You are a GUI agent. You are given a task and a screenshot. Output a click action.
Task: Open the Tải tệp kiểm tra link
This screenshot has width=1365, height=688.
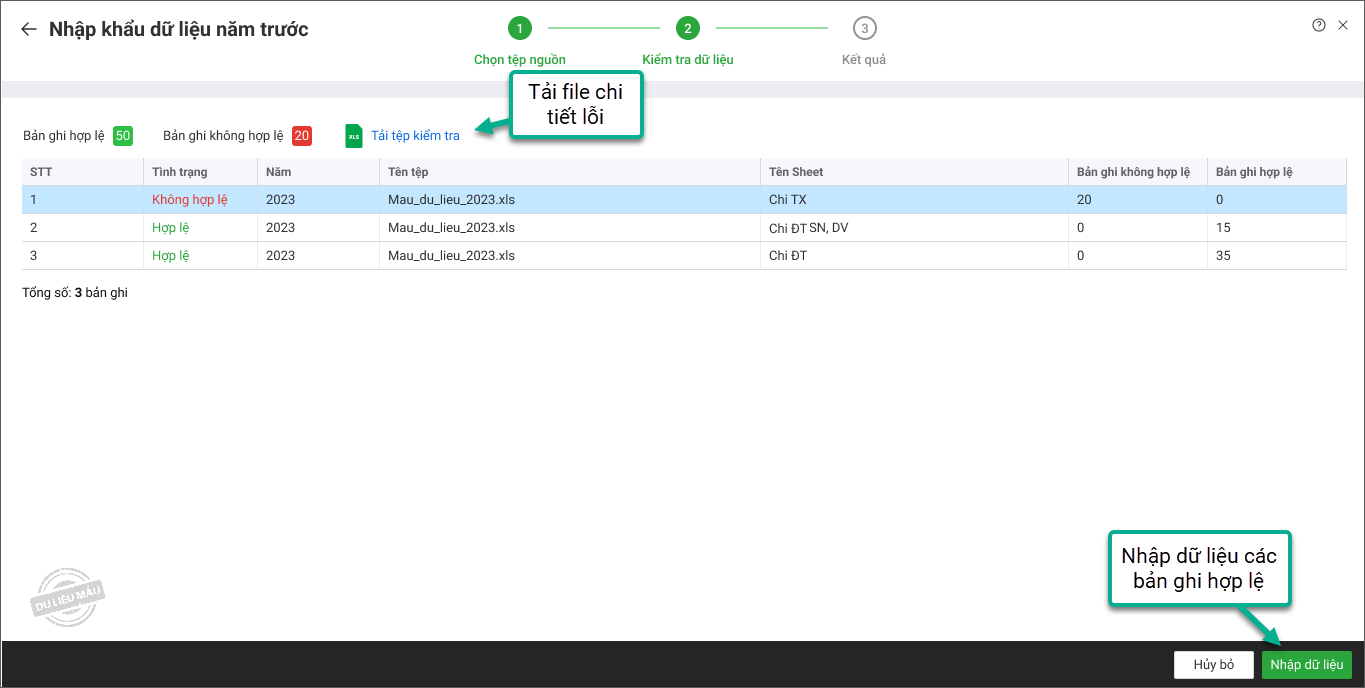click(415, 136)
